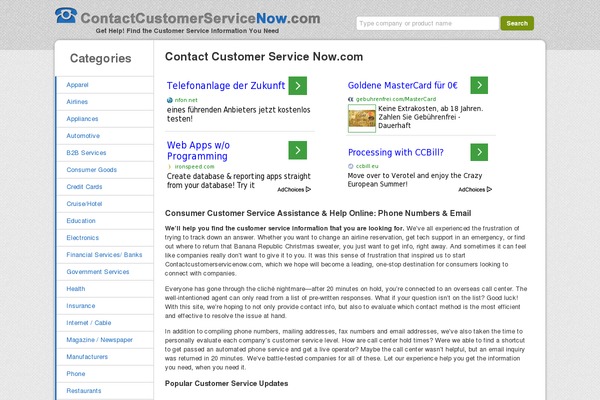Click green arrow beside Goldene MasterCard ad
The height and width of the screenshot is (400, 600).
click(479, 85)
